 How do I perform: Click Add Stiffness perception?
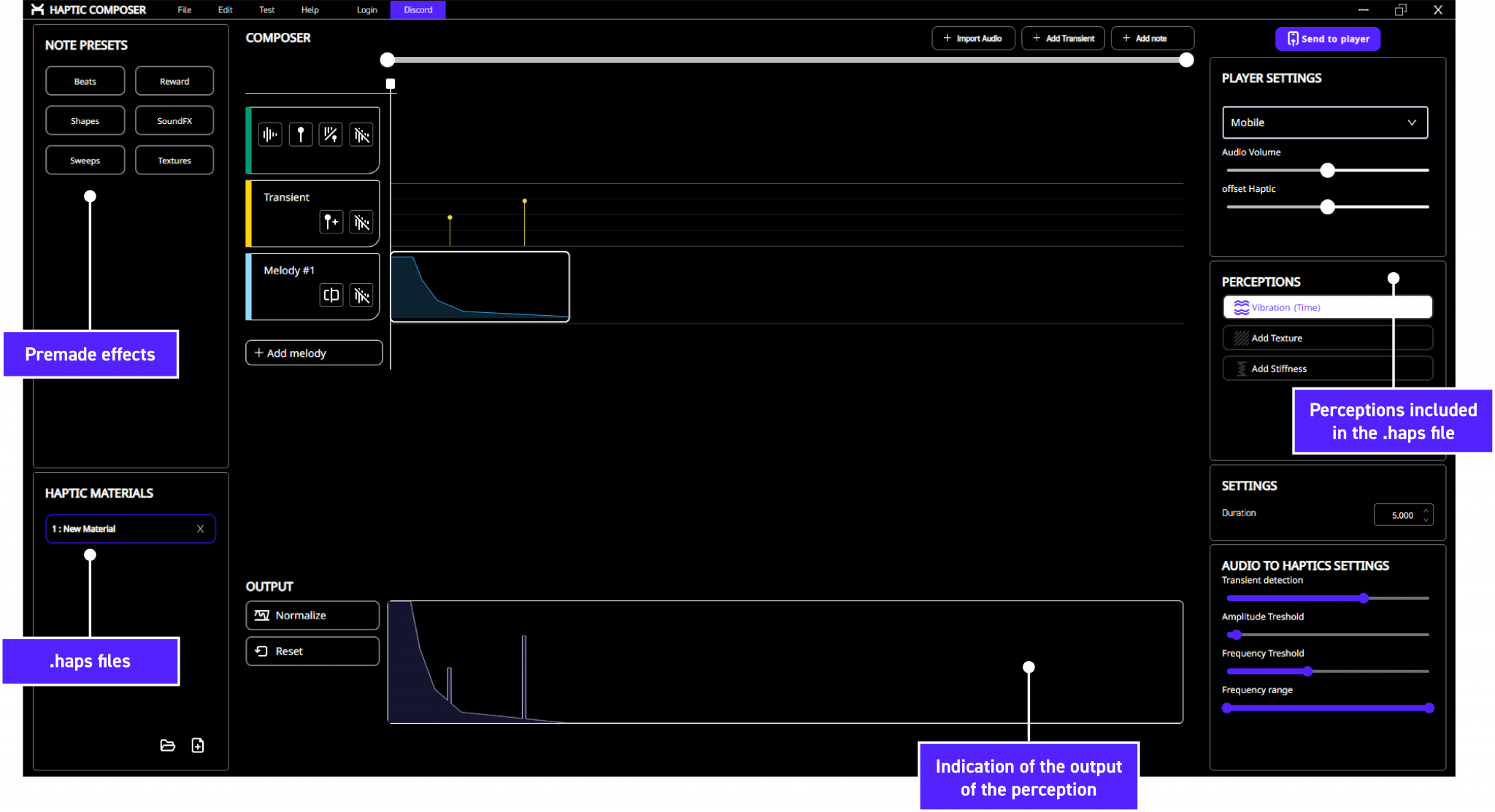1328,368
